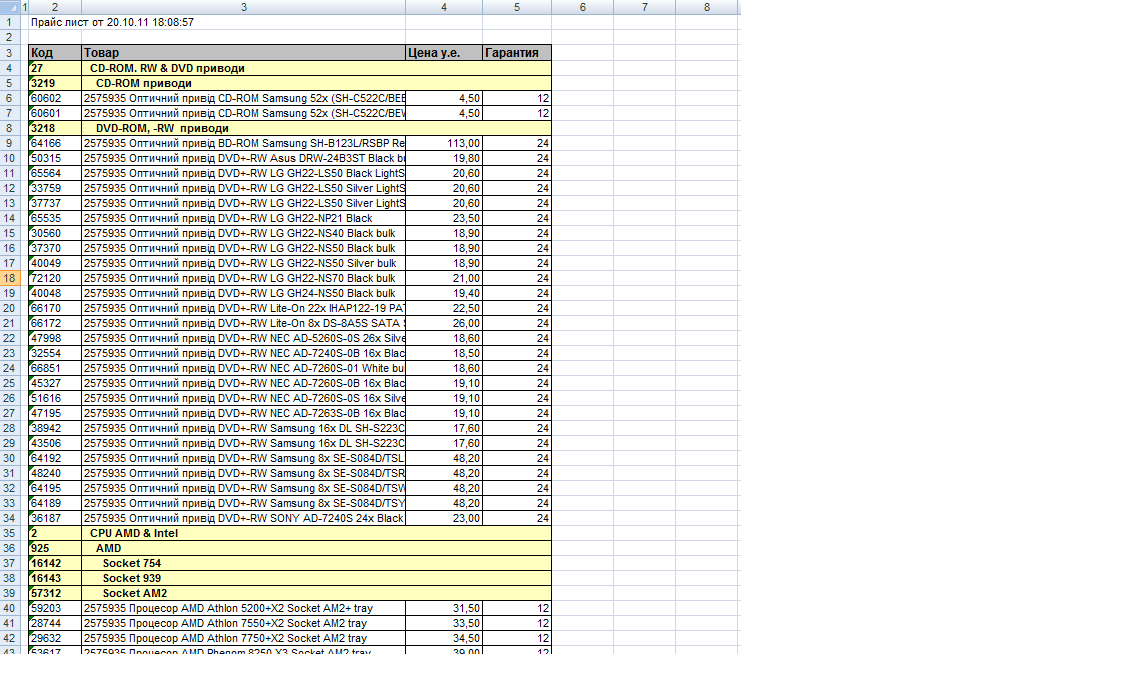Click the 'Цена у.е.' header cell

[444, 53]
